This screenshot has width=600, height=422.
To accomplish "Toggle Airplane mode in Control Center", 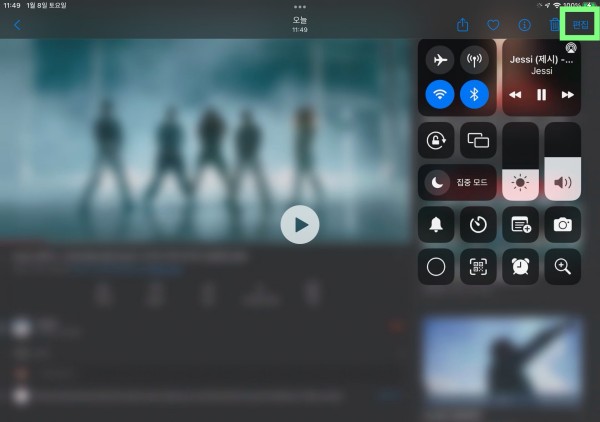I will click(438, 60).
